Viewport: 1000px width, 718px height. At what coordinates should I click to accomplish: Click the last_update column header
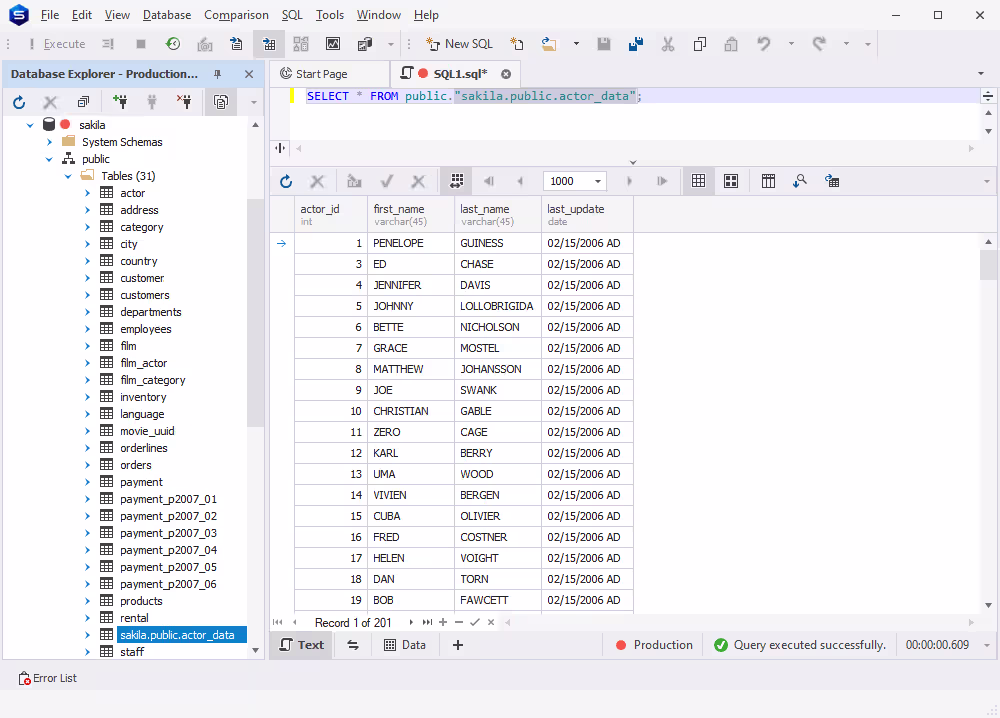pyautogui.click(x=587, y=215)
